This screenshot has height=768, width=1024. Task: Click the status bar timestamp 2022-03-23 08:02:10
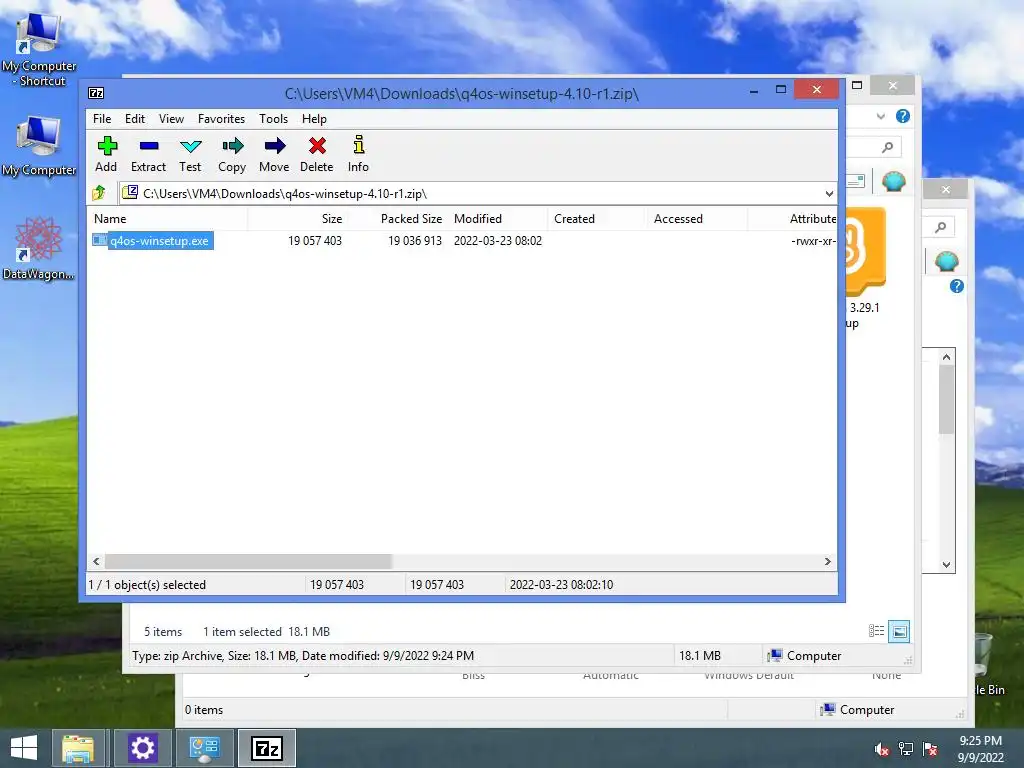[x=562, y=585]
